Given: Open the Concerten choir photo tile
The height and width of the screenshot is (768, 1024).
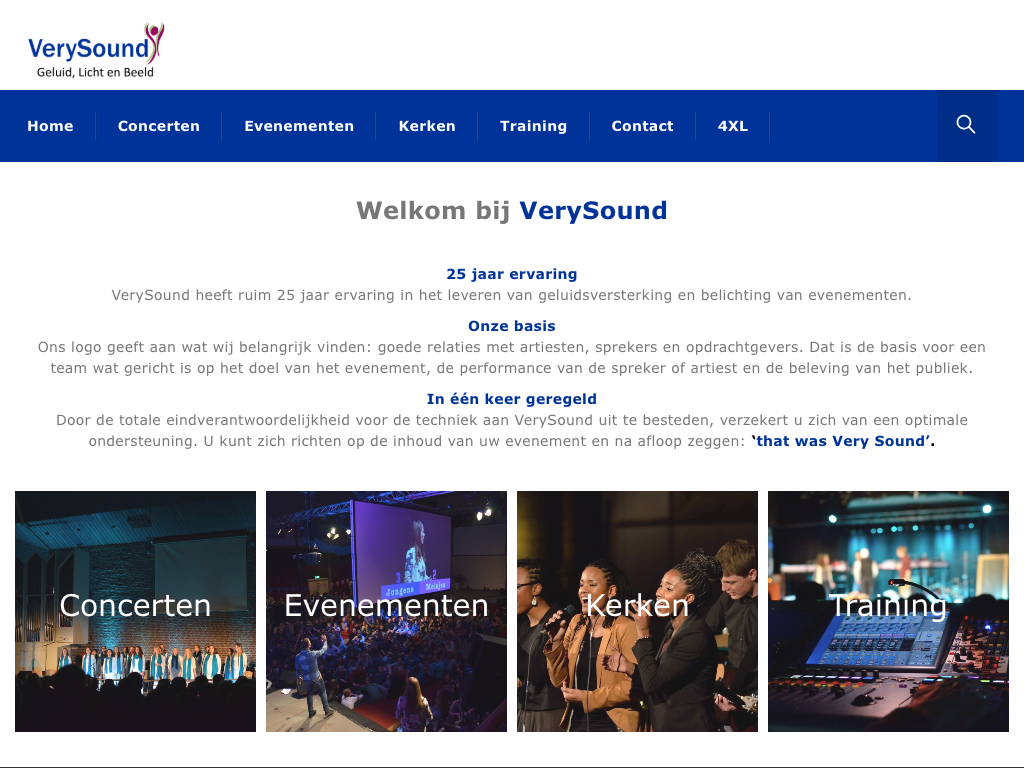Looking at the screenshot, I should tap(135, 611).
